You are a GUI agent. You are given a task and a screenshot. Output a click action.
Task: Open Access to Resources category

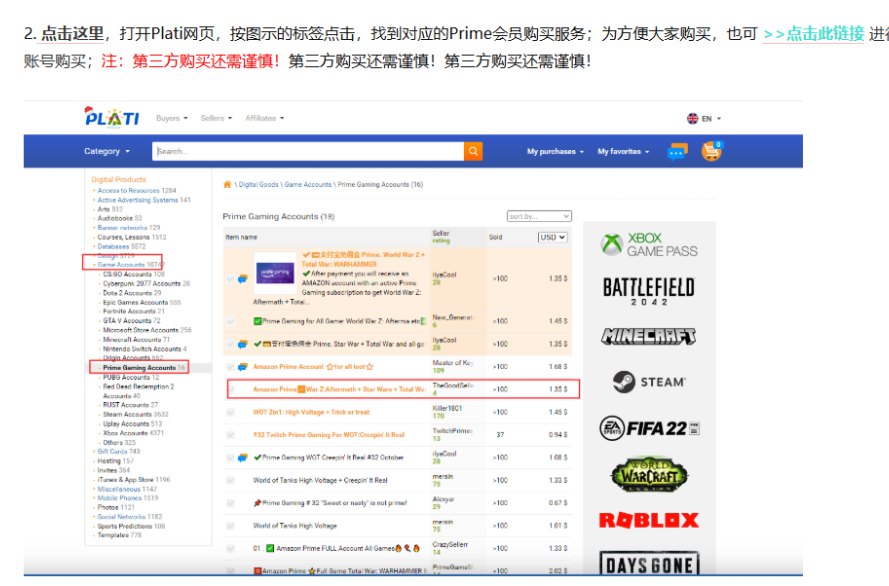[x=128, y=190]
